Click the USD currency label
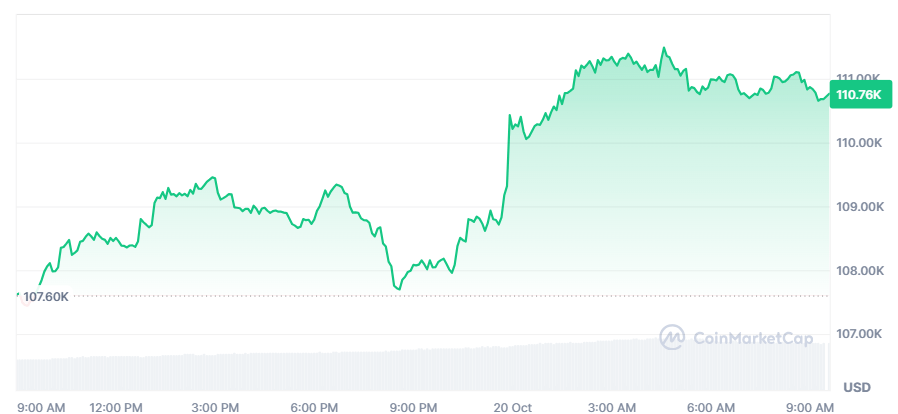 (857, 386)
